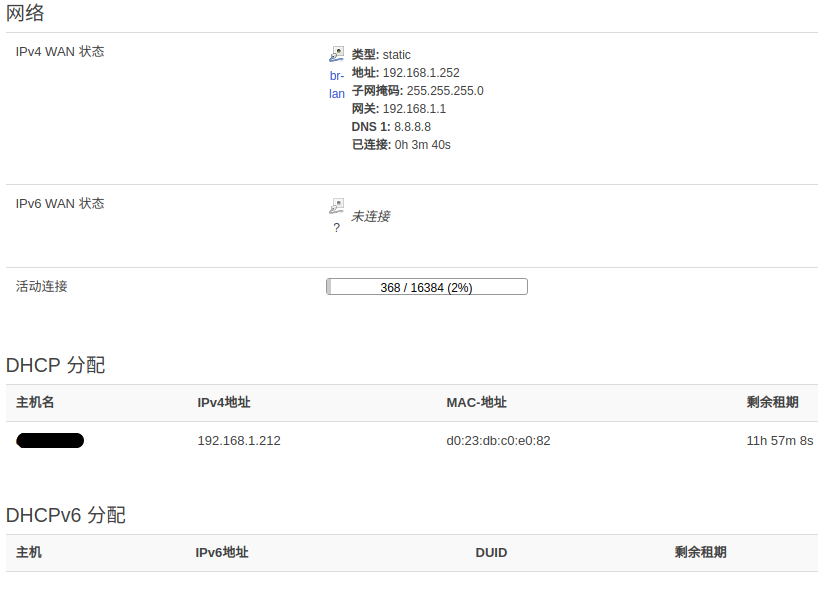
Task: Select the leased IP 192.168.1.212
Action: click(239, 441)
